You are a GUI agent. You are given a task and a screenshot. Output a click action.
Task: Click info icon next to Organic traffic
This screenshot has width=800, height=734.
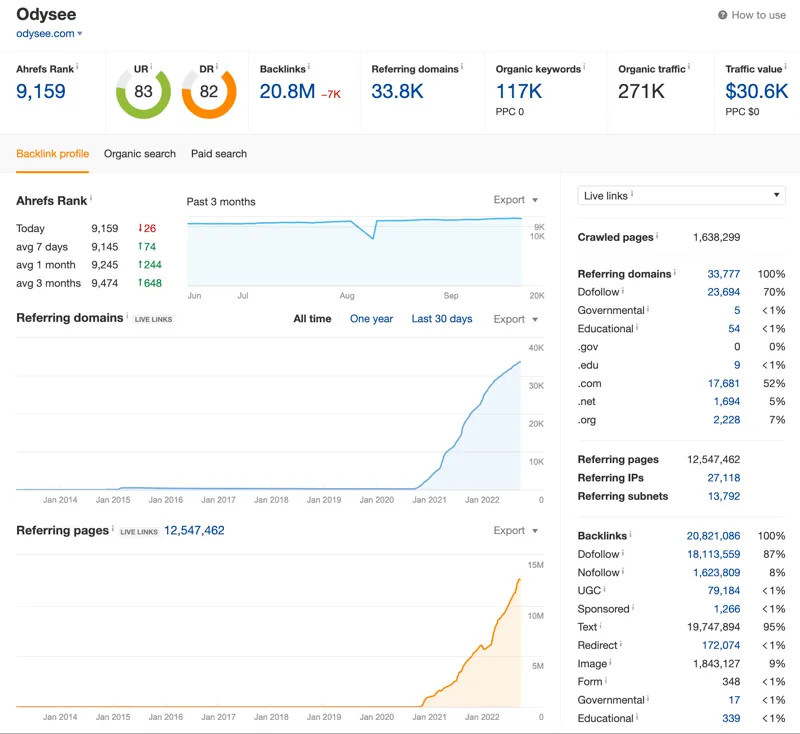(689, 66)
